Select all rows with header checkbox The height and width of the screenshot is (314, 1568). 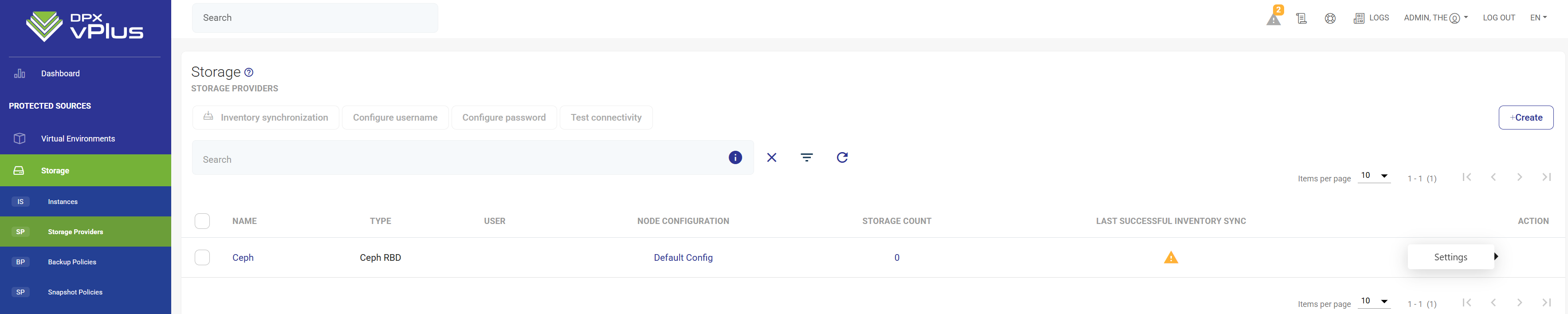tap(202, 221)
